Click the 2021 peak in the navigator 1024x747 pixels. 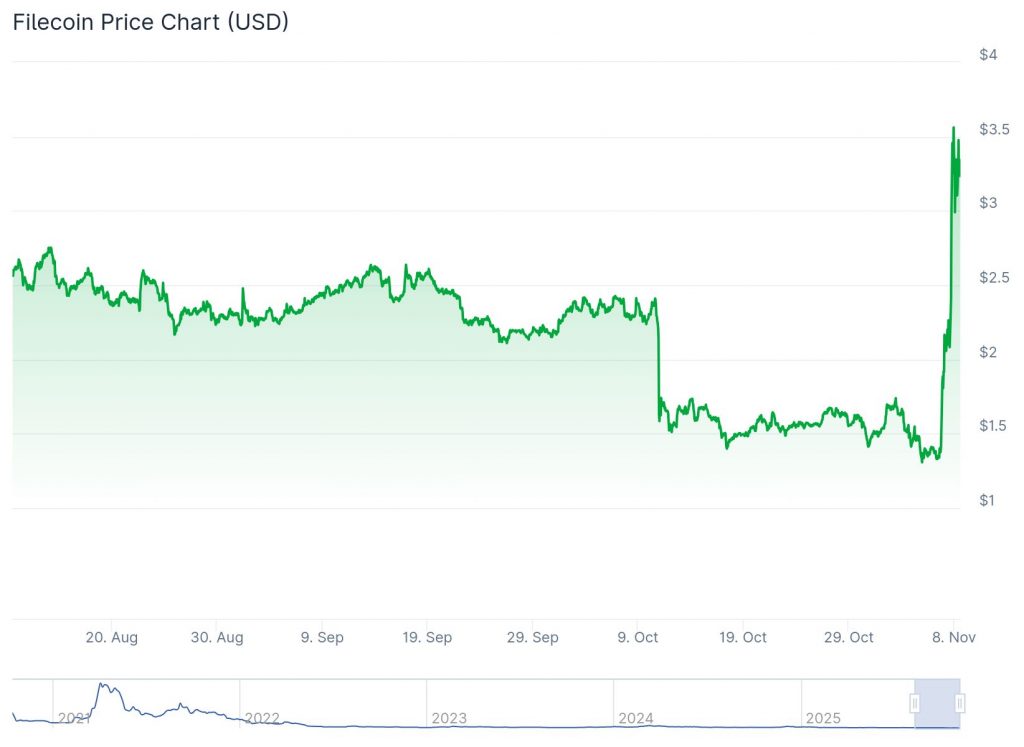pos(102,687)
